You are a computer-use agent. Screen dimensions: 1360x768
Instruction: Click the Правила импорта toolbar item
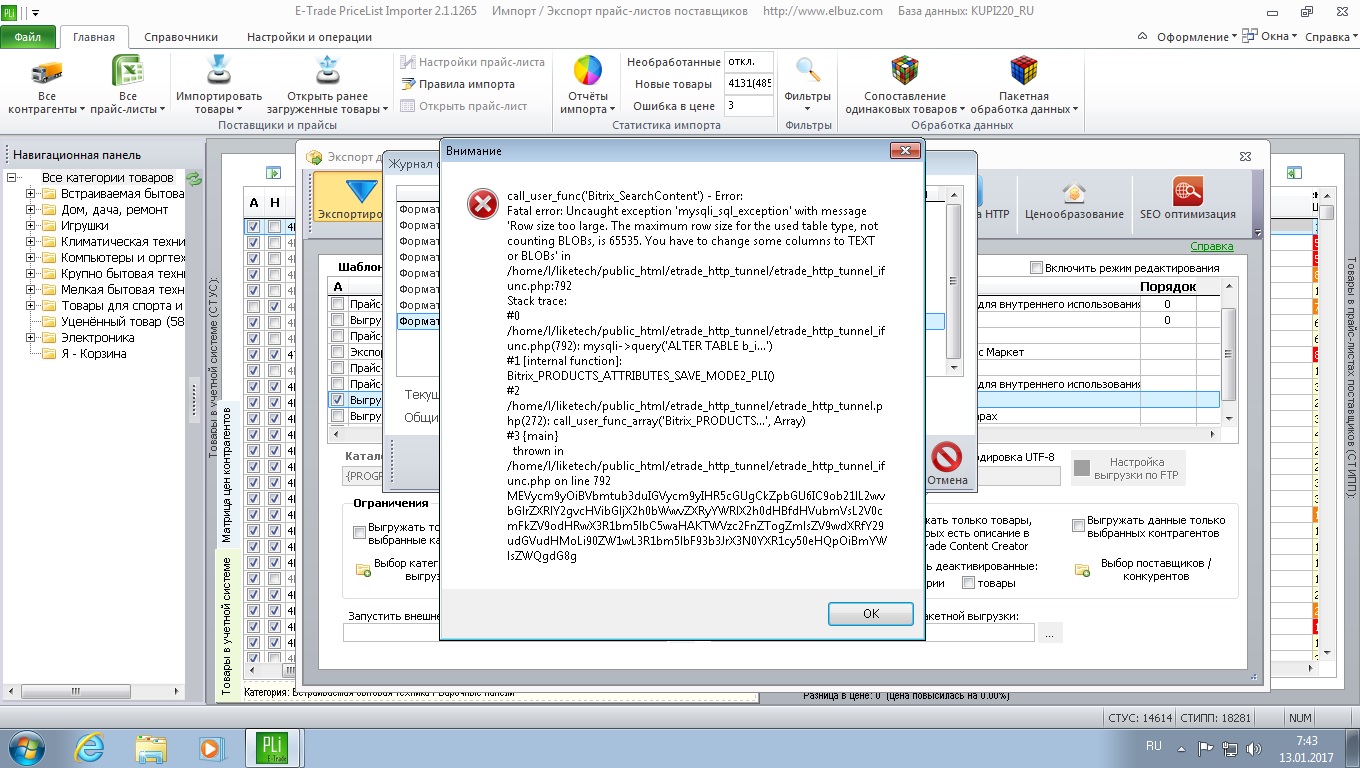tap(458, 84)
